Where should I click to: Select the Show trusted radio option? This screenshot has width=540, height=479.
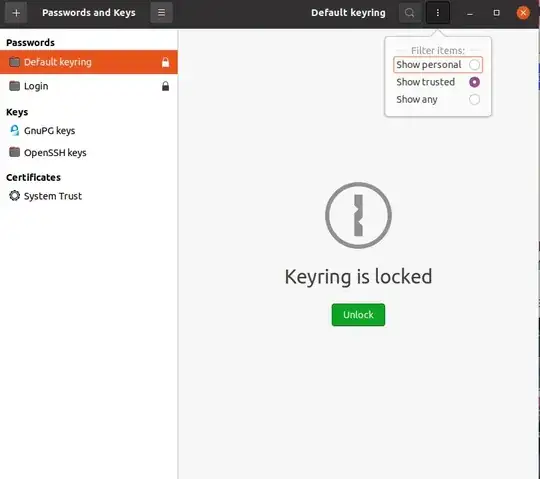point(474,82)
